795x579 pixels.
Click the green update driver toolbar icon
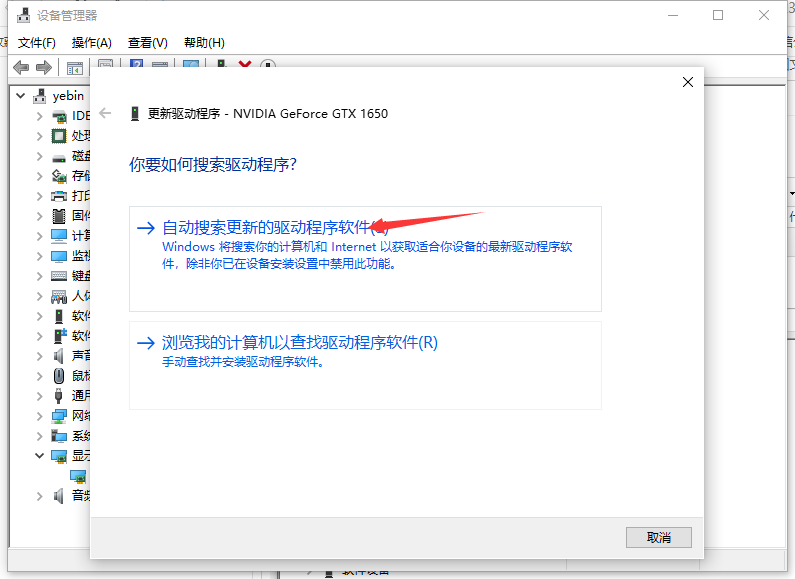pyautogui.click(x=221, y=67)
